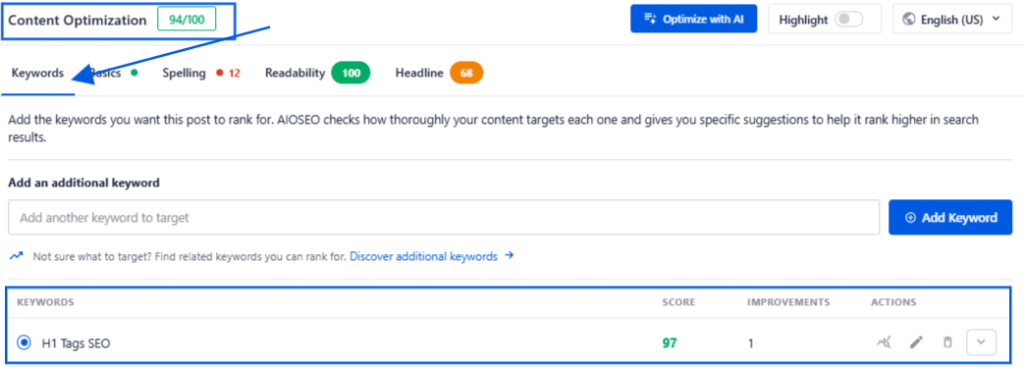This screenshot has width=1024, height=367.
Task: Click the Content Optimization title
Action: click(x=77, y=20)
